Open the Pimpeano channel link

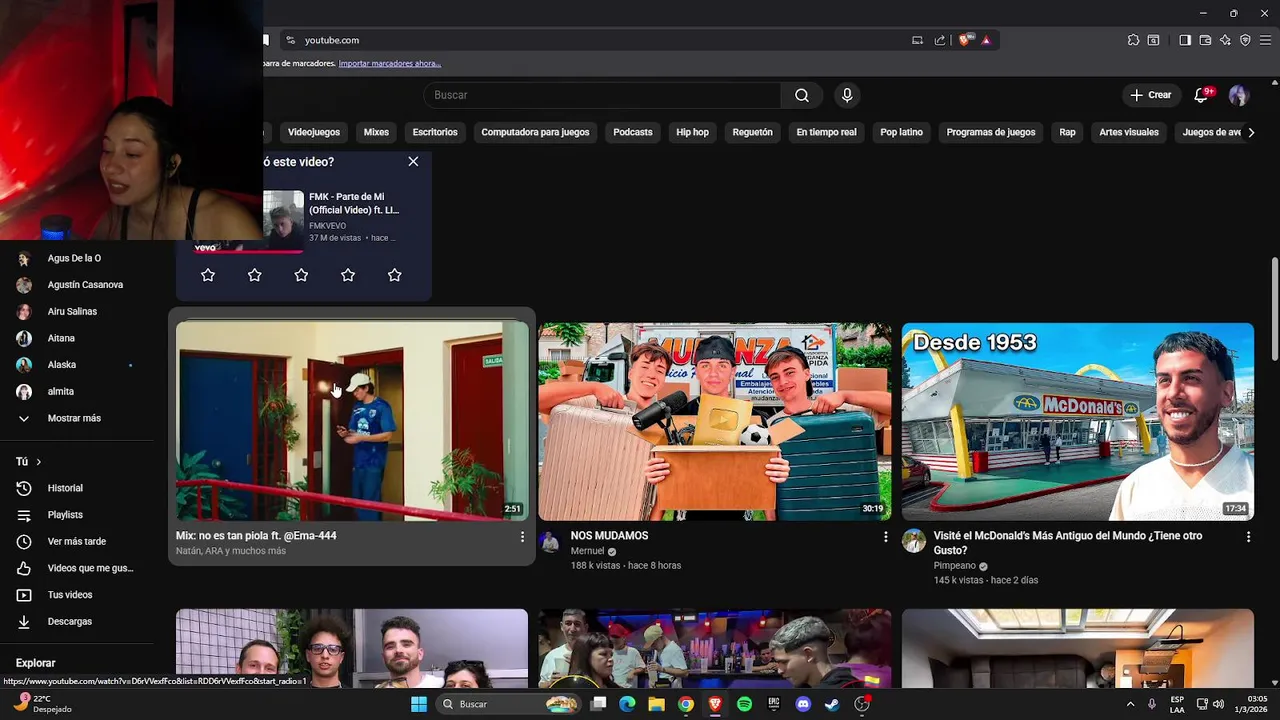pos(955,565)
